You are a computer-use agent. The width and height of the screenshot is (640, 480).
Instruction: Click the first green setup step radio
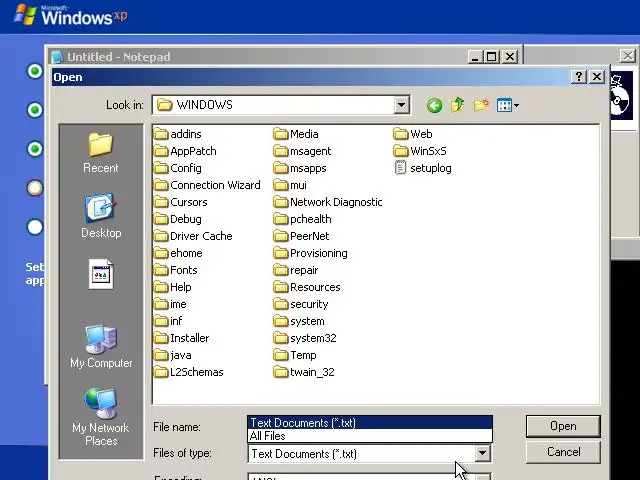[x=35, y=71]
